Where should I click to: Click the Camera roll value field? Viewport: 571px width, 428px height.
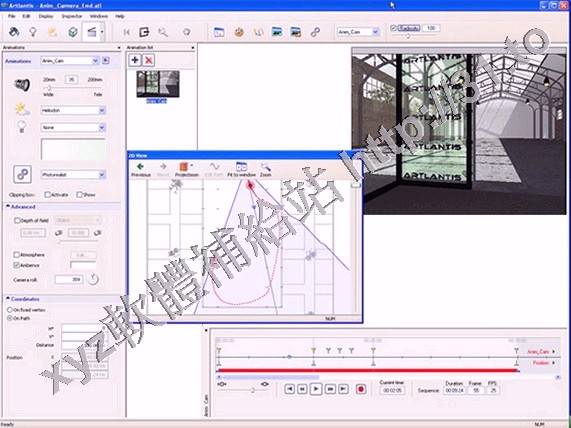[68, 280]
